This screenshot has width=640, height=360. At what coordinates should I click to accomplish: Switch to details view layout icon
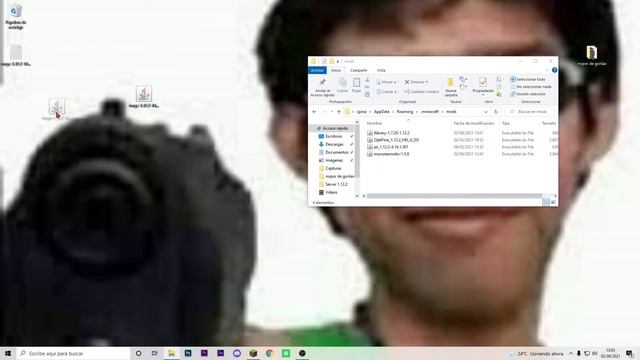click(546, 202)
